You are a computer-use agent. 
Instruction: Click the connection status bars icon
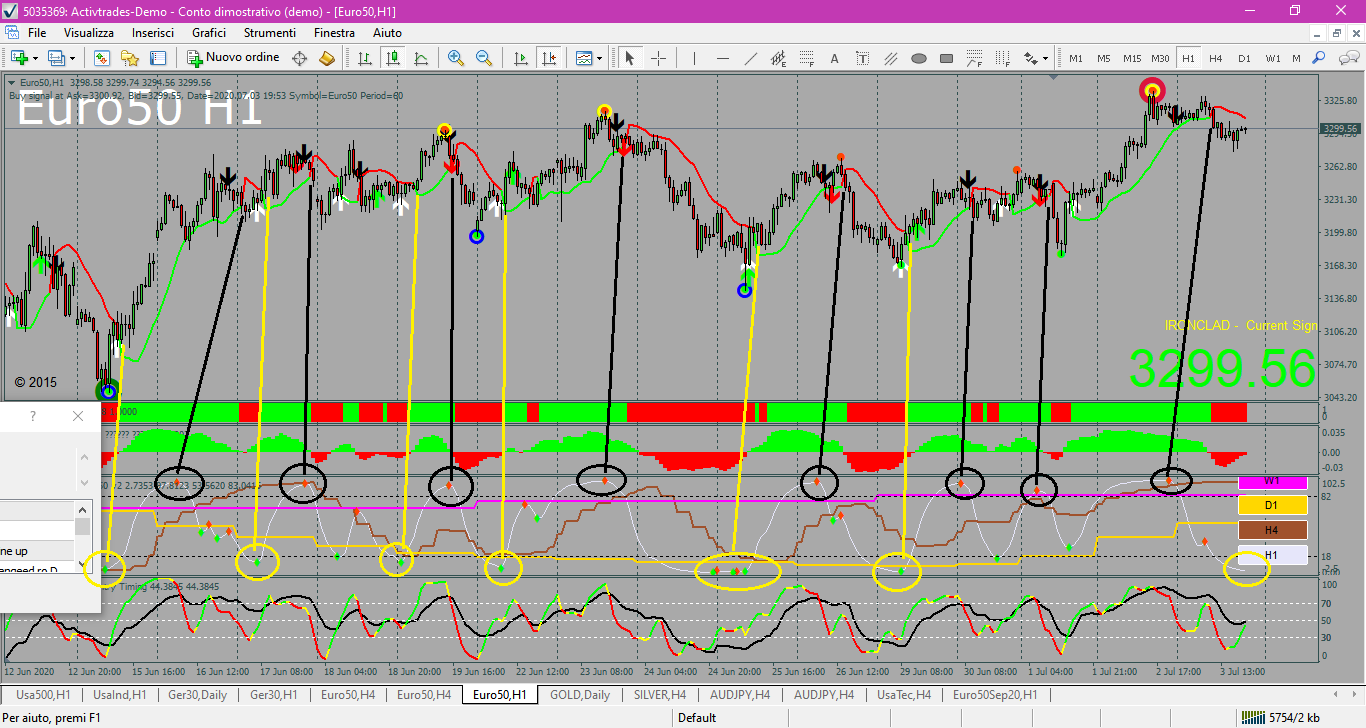pyautogui.click(x=1252, y=717)
